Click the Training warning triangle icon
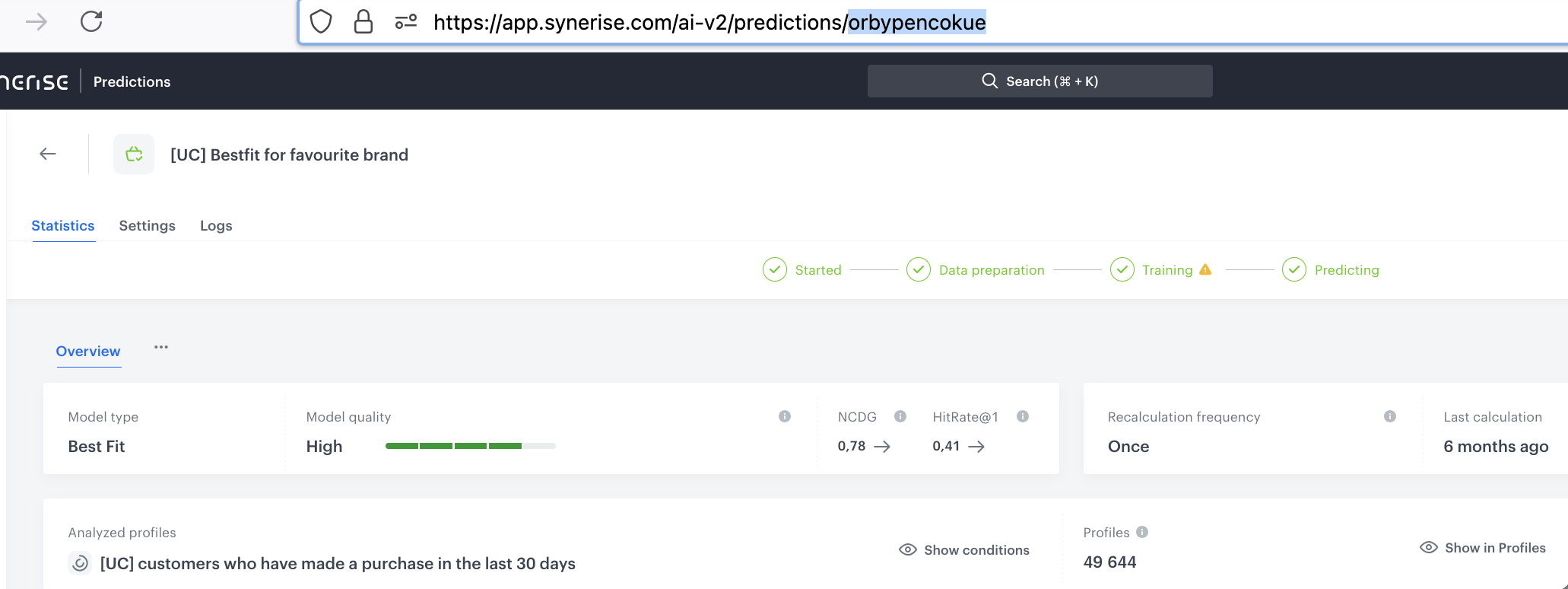Image resolution: width=1568 pixels, height=589 pixels. (1205, 269)
